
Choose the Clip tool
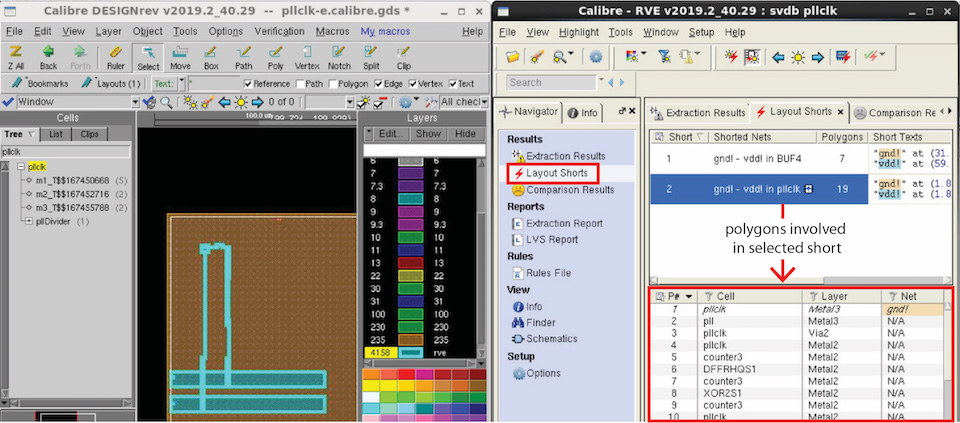point(403,58)
